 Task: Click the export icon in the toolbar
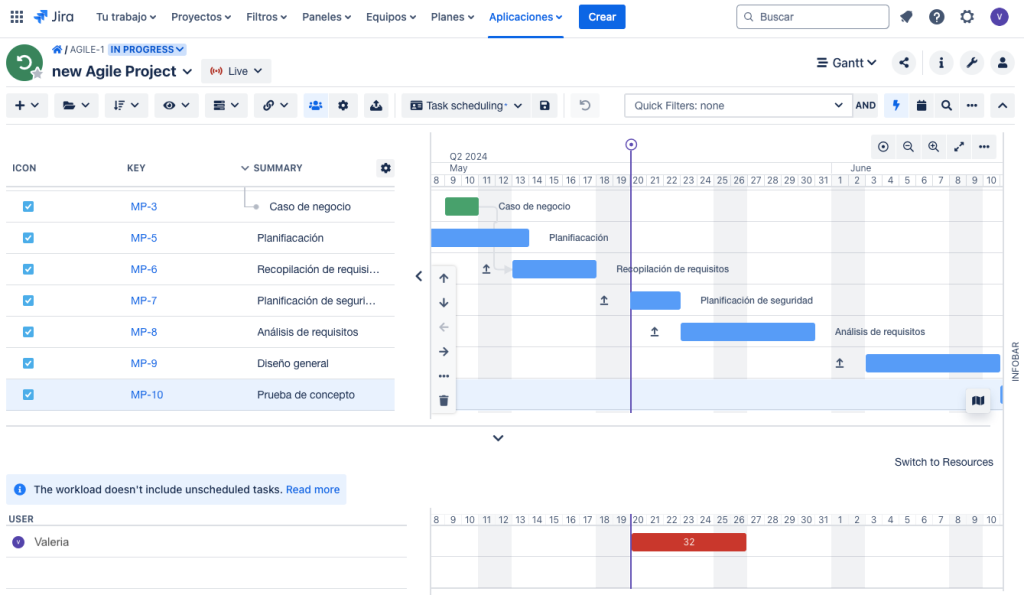point(375,105)
